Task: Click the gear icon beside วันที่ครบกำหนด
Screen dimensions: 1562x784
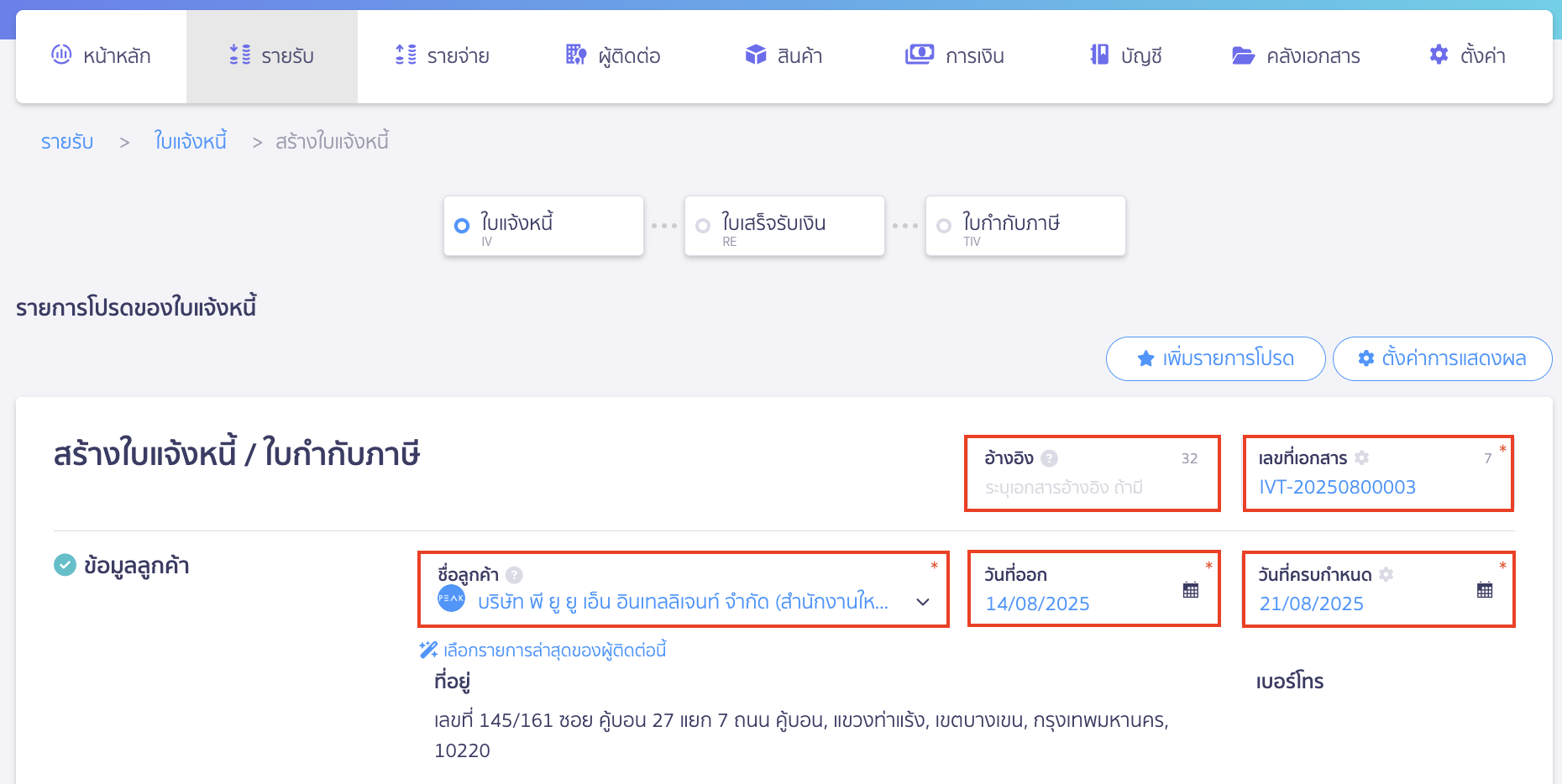Action: point(1386,574)
